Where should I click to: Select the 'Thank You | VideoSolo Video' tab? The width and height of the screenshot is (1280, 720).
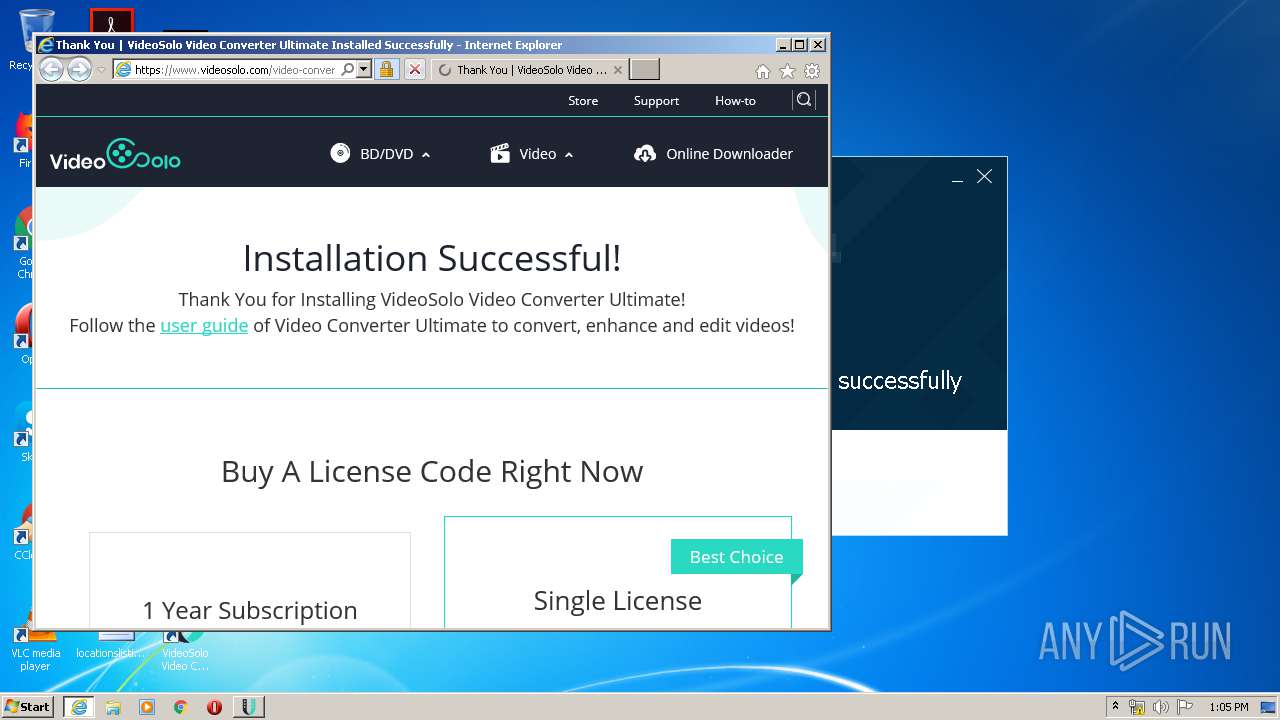click(x=530, y=70)
